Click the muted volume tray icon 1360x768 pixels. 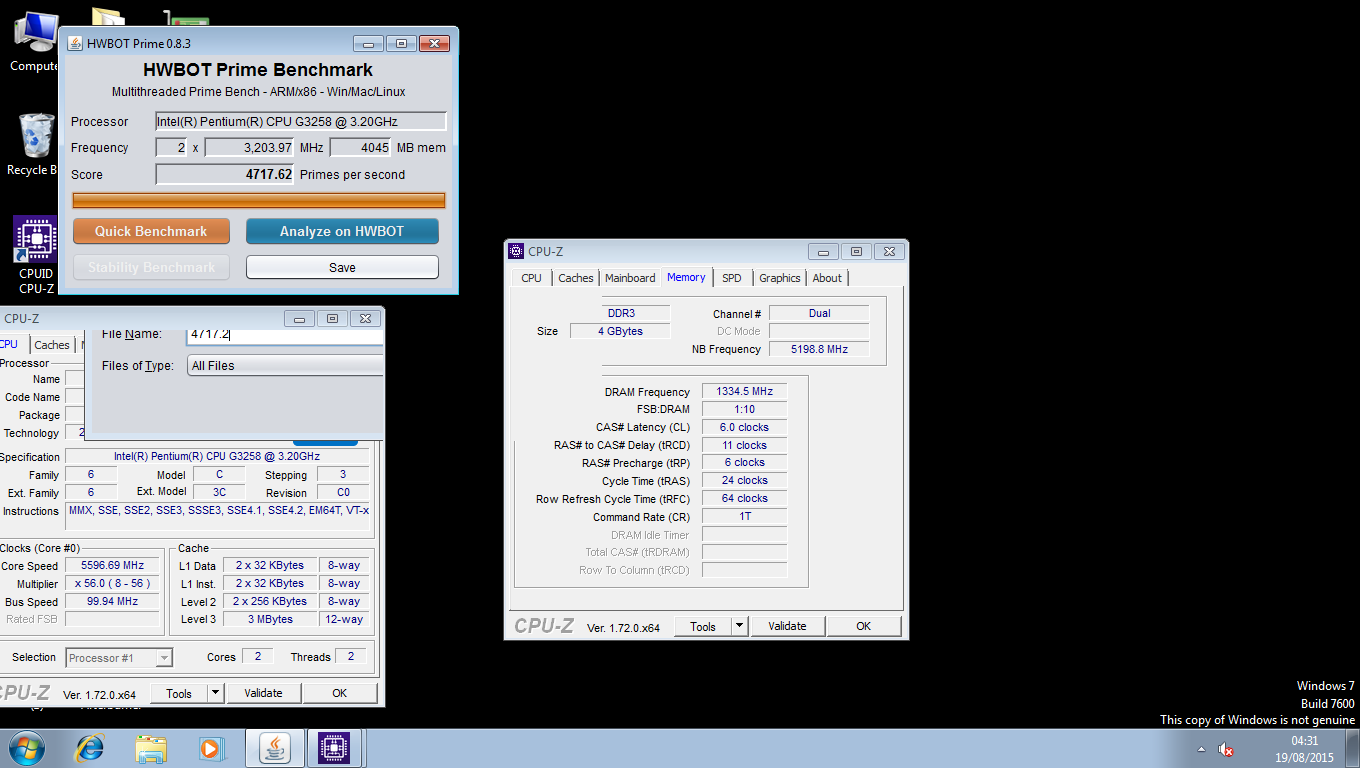(1225, 749)
